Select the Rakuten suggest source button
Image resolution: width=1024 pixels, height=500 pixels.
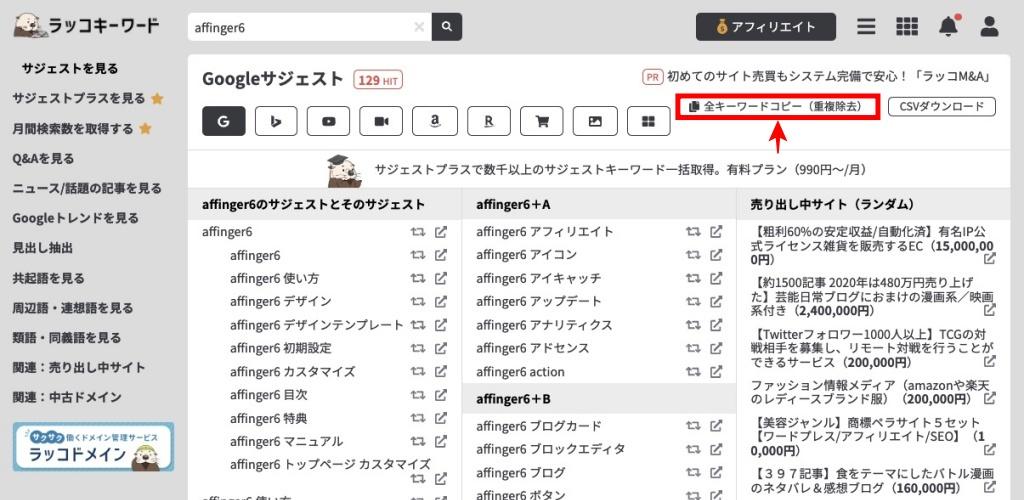click(488, 121)
